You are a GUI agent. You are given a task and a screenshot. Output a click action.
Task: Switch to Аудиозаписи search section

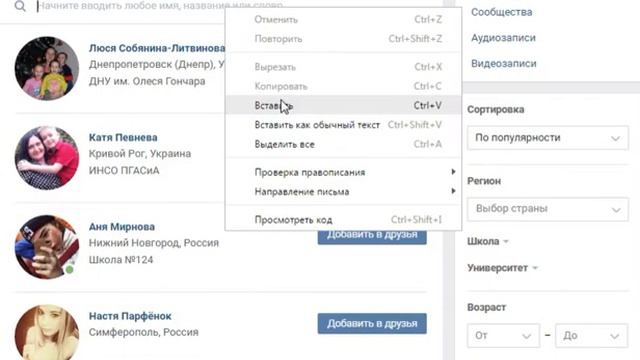pyautogui.click(x=503, y=38)
